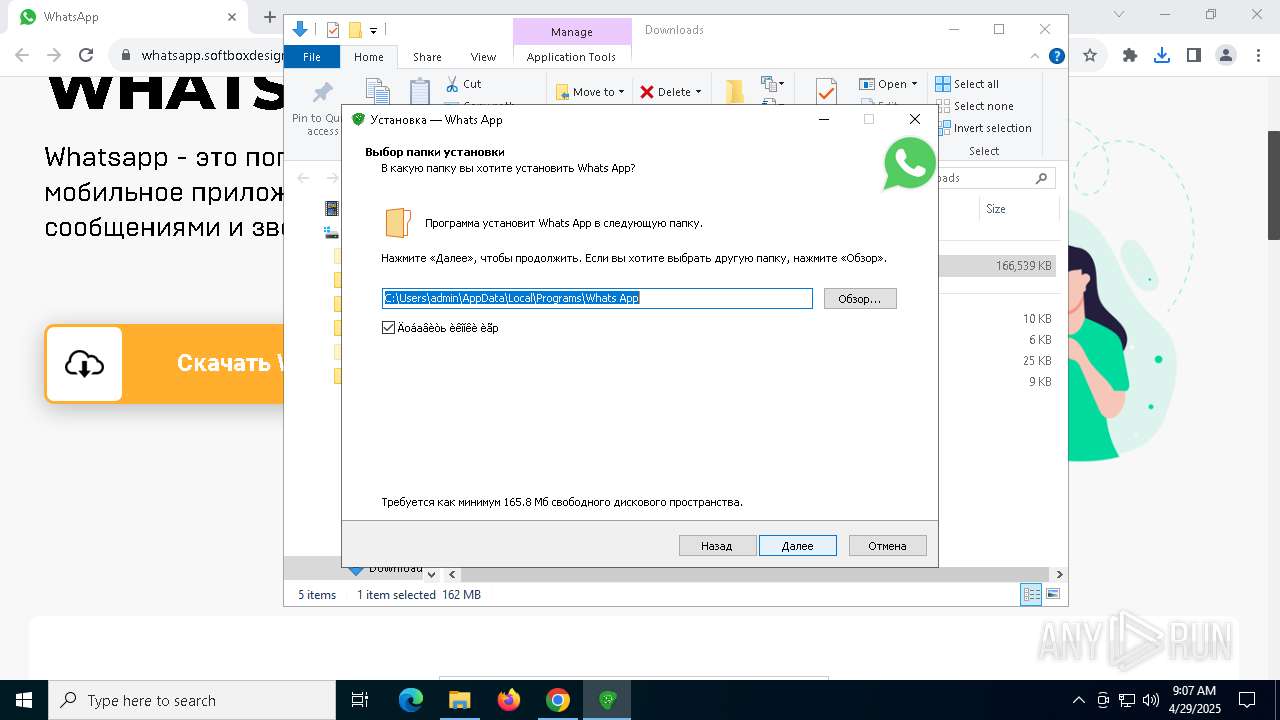1280x720 pixels.
Task: Click the volume icon in system tray
Action: tap(1151, 700)
